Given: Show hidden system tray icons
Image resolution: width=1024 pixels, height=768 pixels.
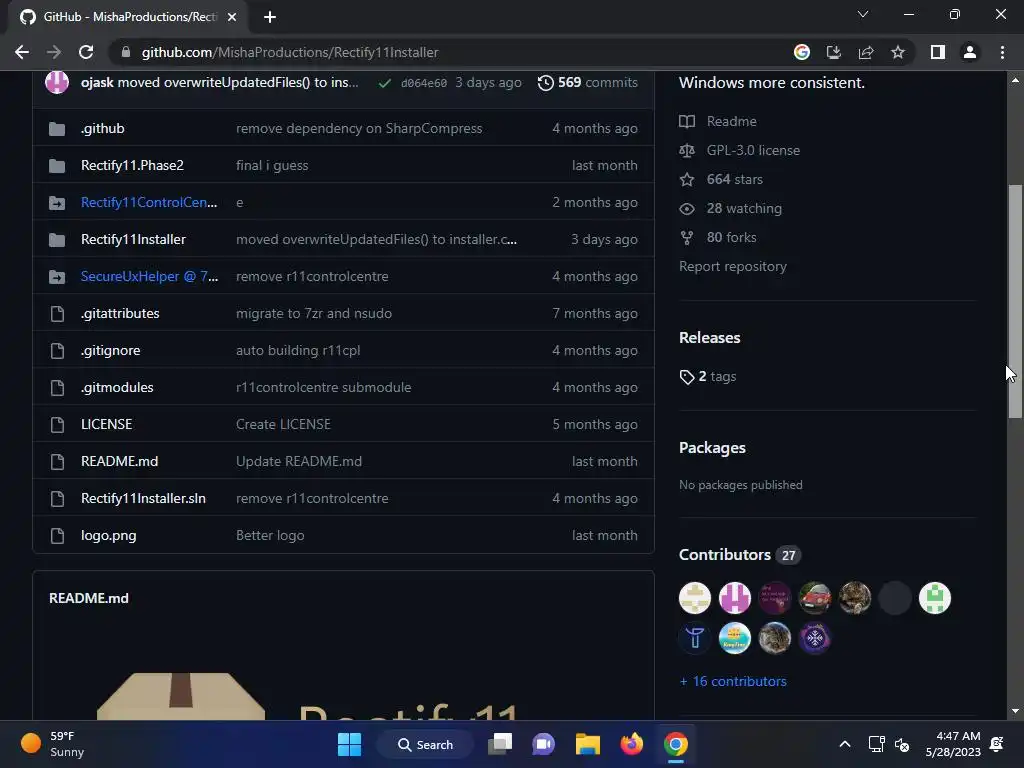Looking at the screenshot, I should [844, 744].
